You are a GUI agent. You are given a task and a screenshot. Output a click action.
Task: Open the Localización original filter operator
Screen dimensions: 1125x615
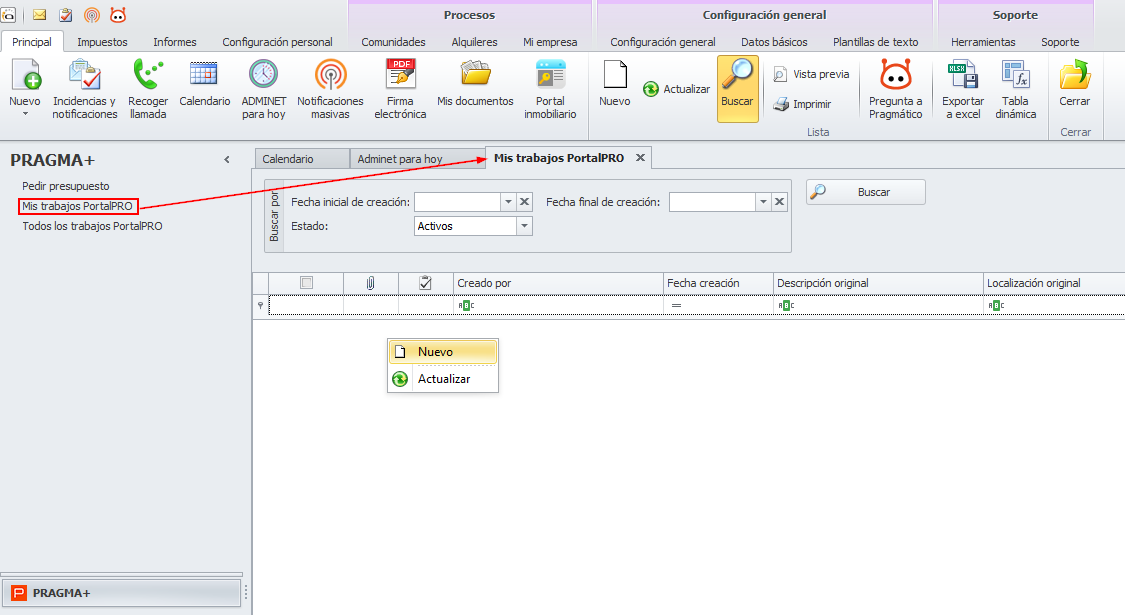pyautogui.click(x=996, y=306)
